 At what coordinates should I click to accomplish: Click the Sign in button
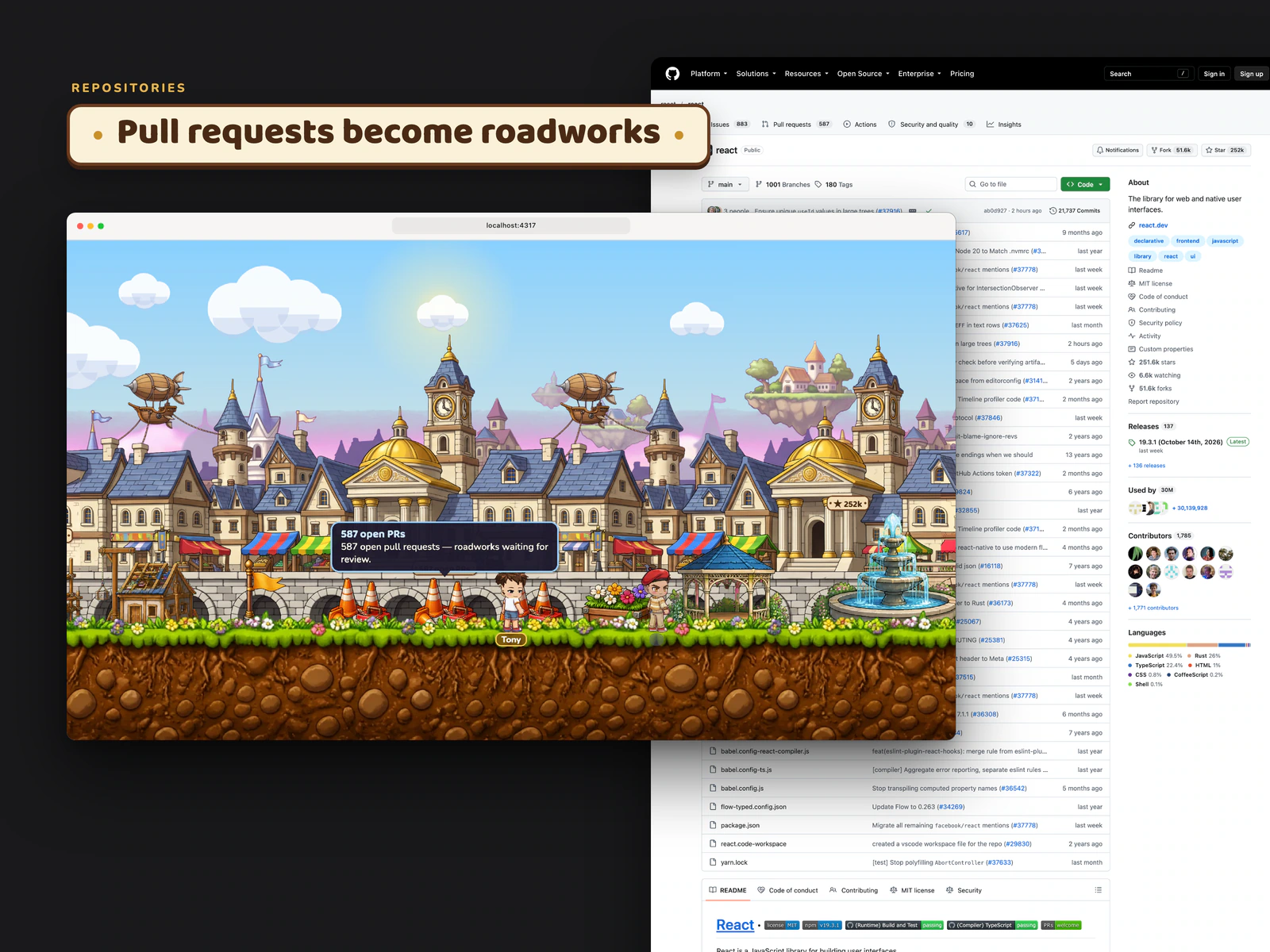(1214, 74)
